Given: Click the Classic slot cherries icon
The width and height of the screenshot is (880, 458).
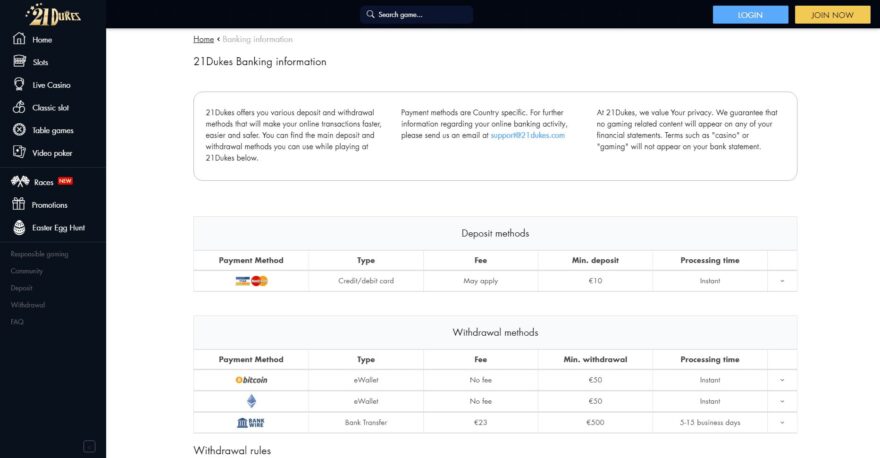Looking at the screenshot, I should [19, 107].
